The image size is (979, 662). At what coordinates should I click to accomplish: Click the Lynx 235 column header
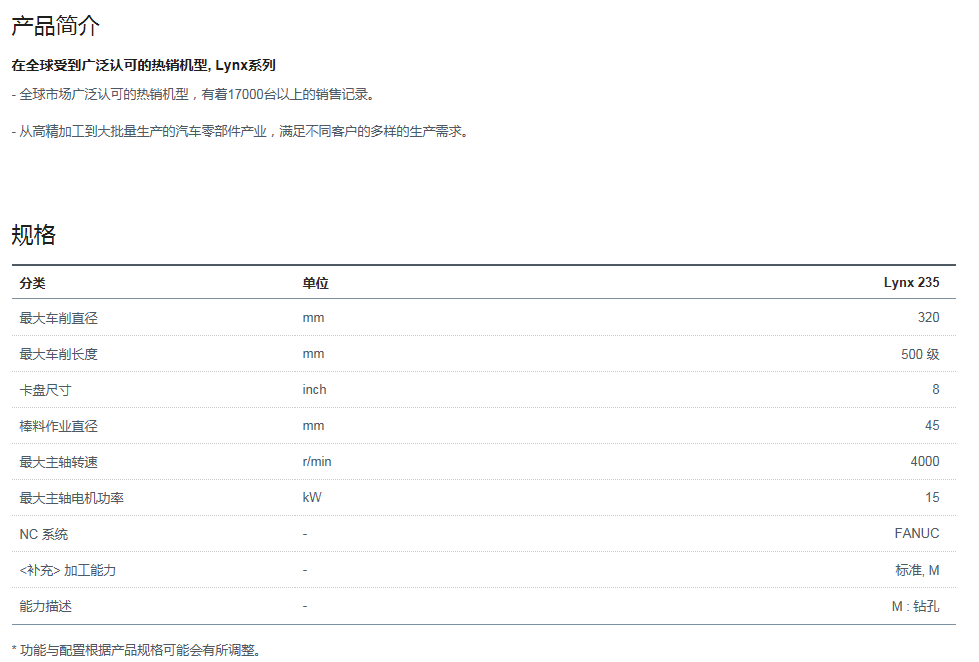pyautogui.click(x=911, y=282)
